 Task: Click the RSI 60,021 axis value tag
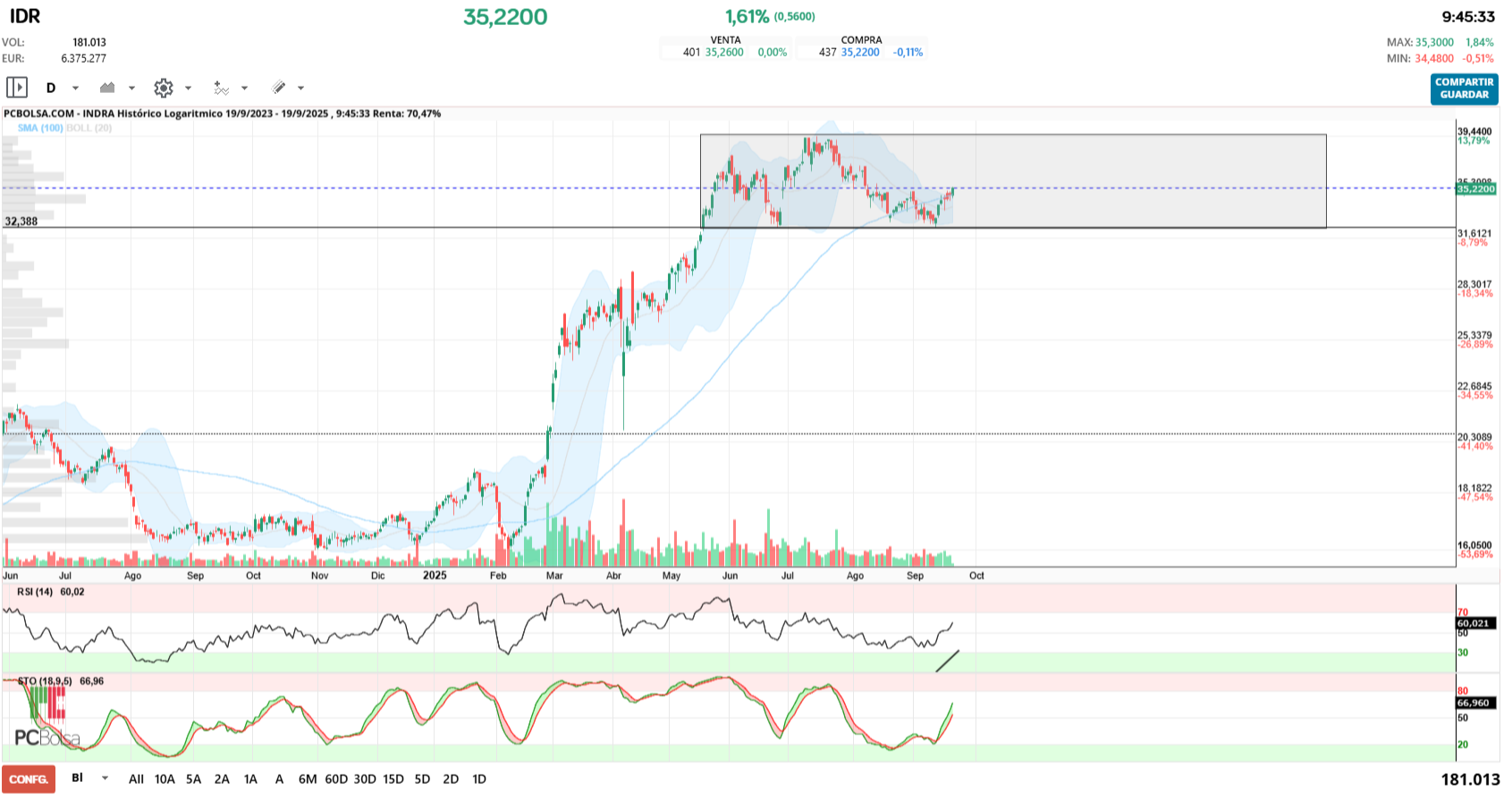[x=1474, y=623]
